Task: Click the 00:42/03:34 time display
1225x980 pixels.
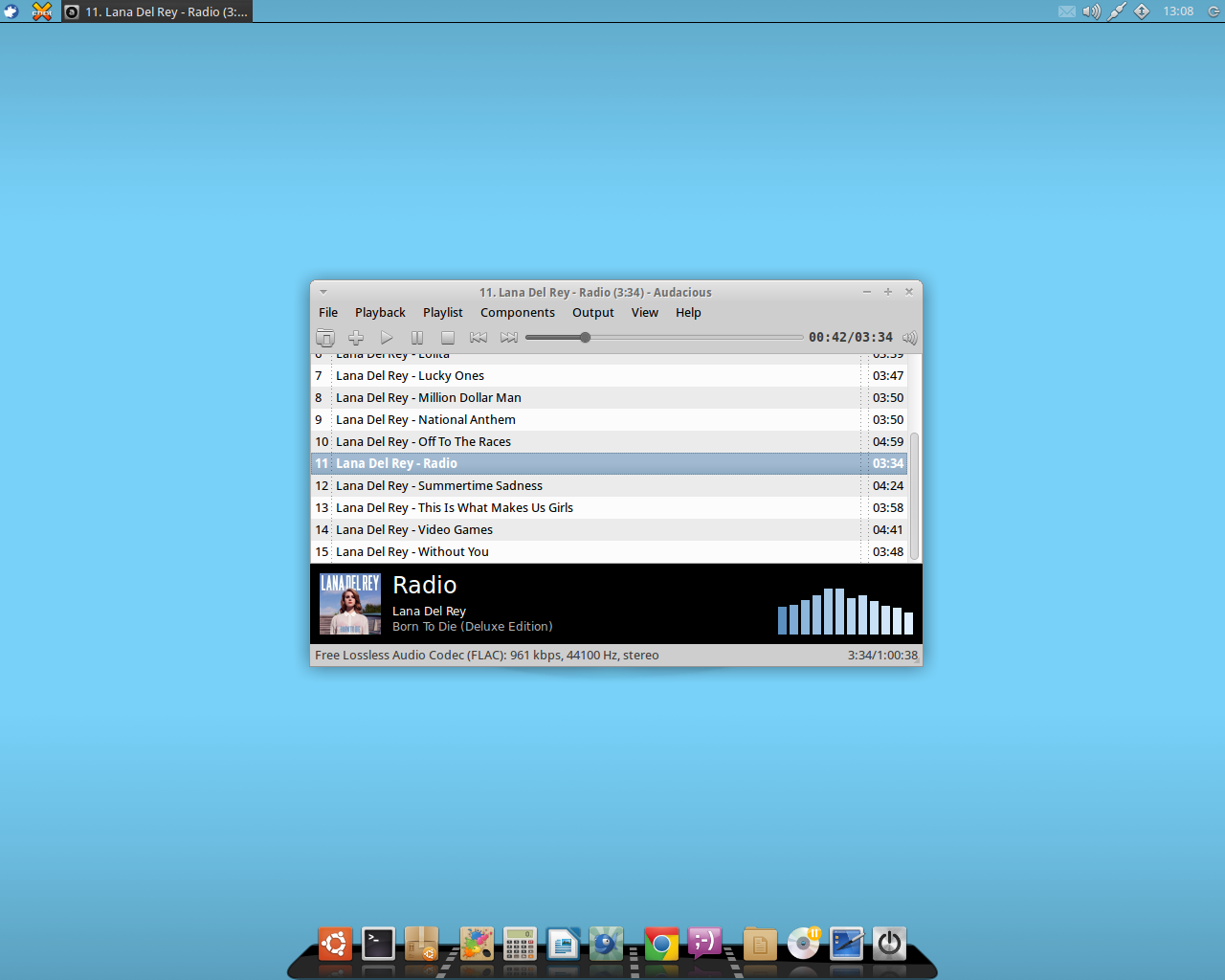Action: (850, 338)
